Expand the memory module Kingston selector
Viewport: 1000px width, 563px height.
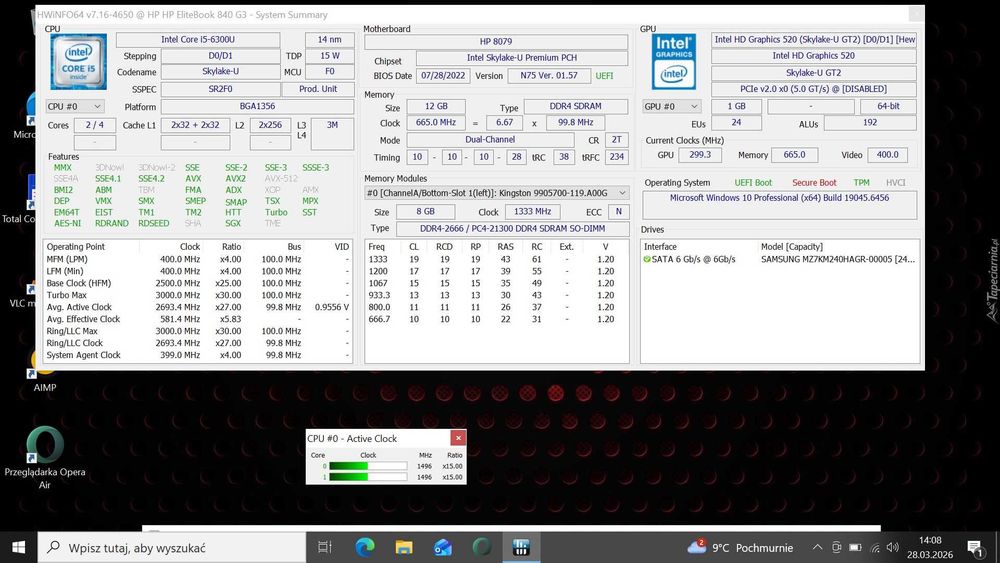(x=497, y=193)
